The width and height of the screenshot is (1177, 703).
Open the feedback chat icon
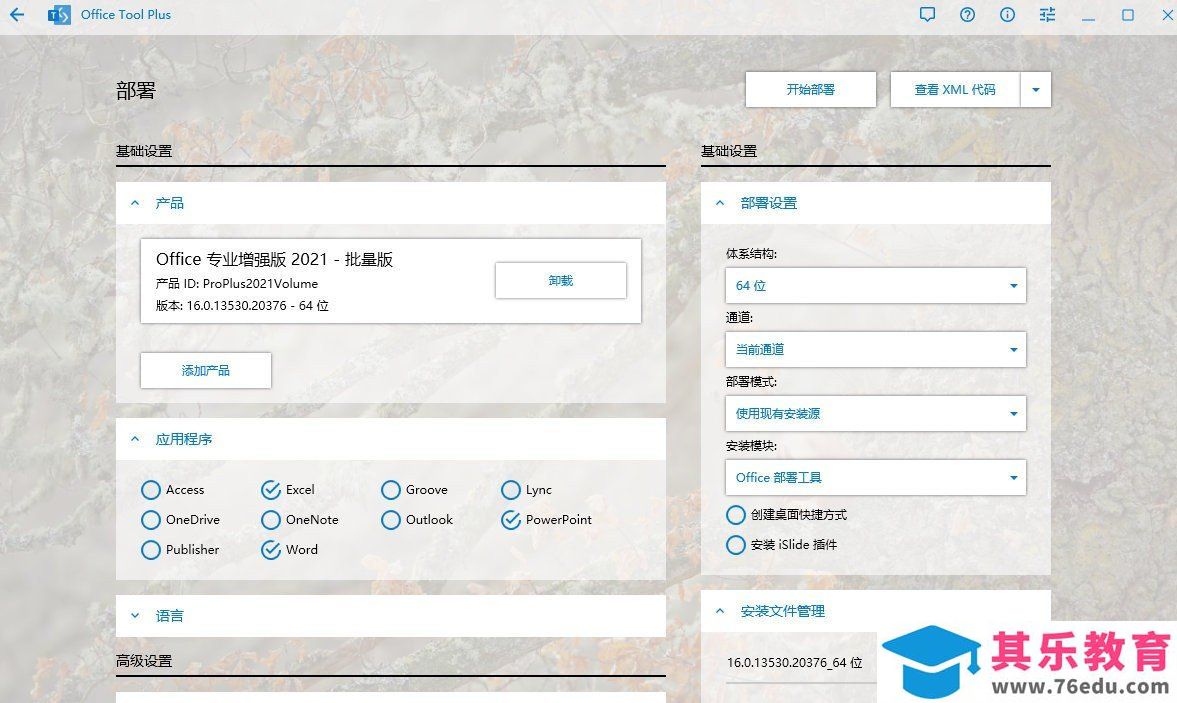(927, 14)
